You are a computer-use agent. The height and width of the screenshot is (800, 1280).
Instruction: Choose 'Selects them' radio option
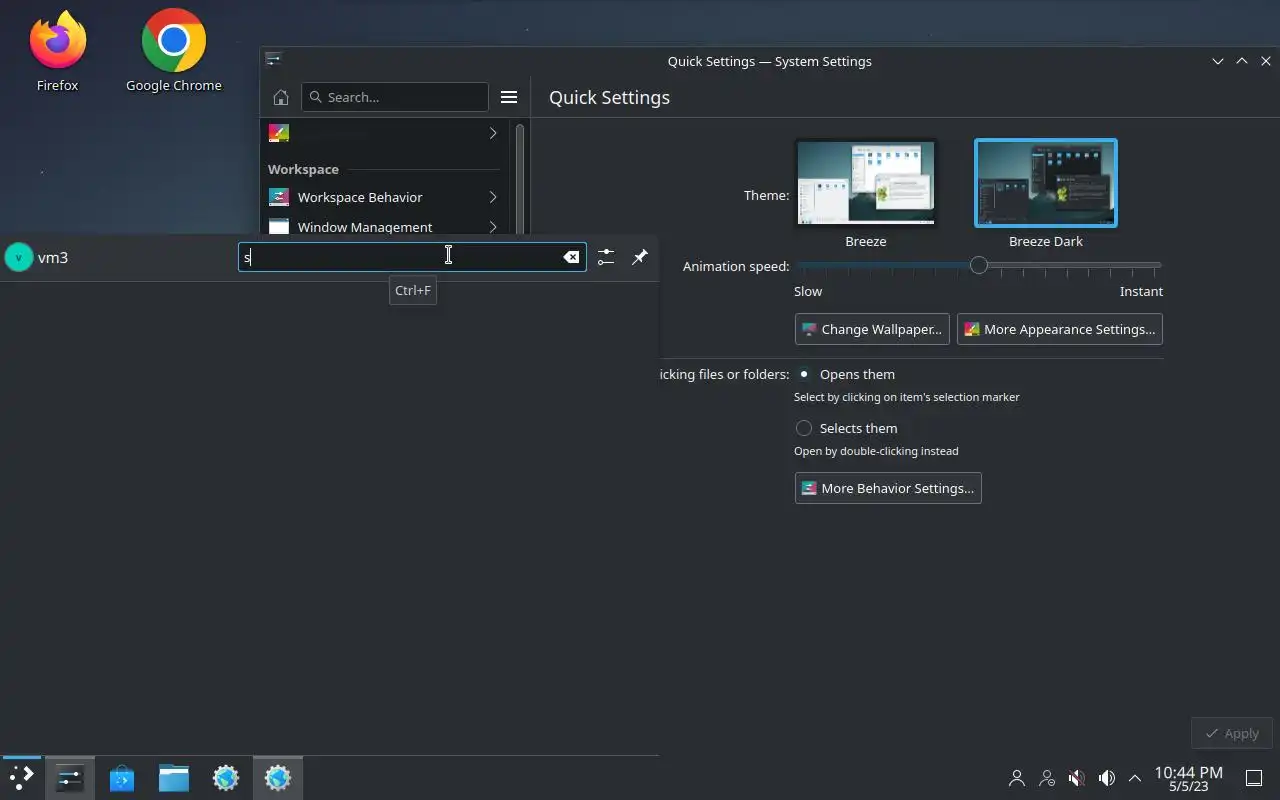(x=804, y=428)
